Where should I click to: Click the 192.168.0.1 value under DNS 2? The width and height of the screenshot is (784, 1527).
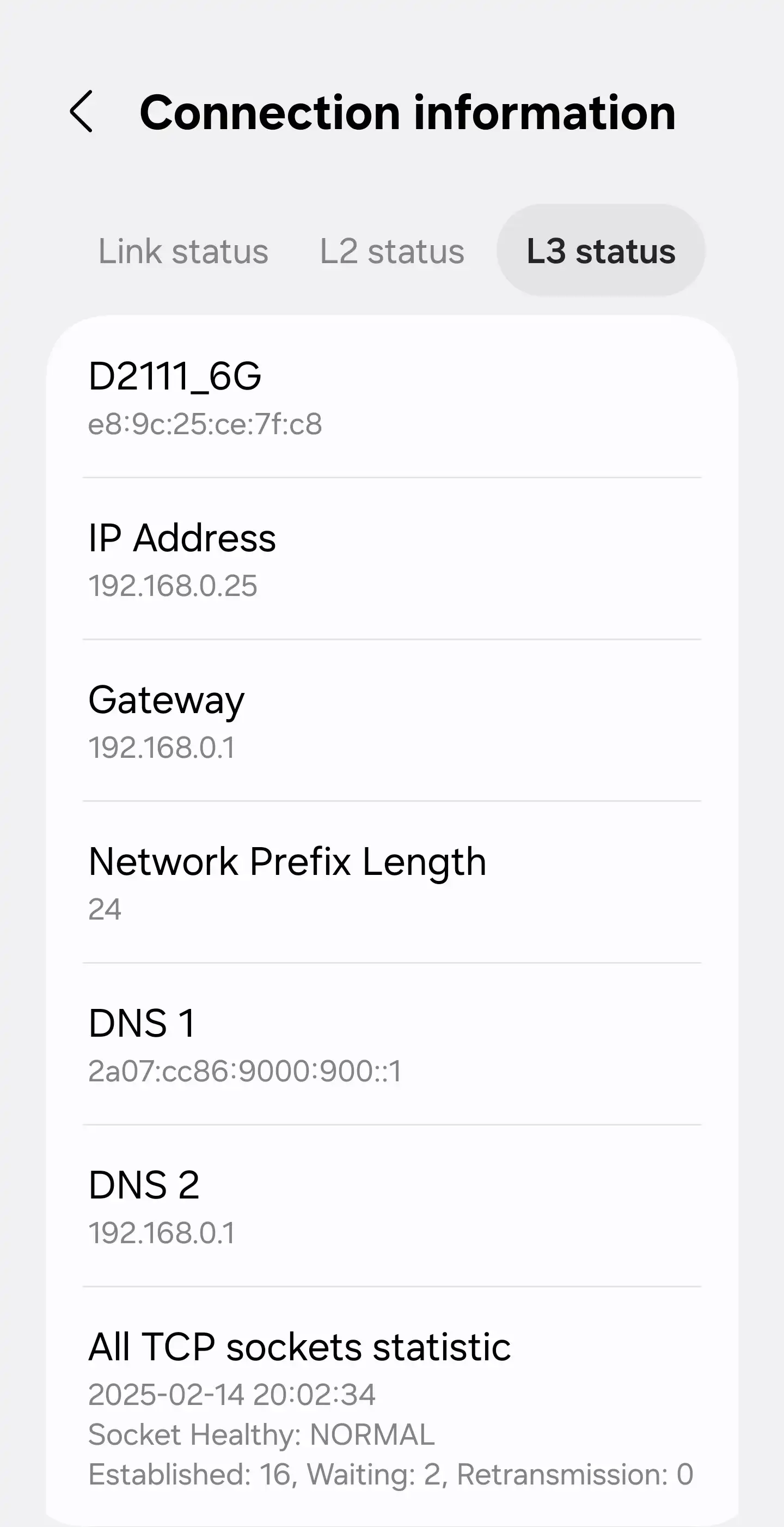161,1233
